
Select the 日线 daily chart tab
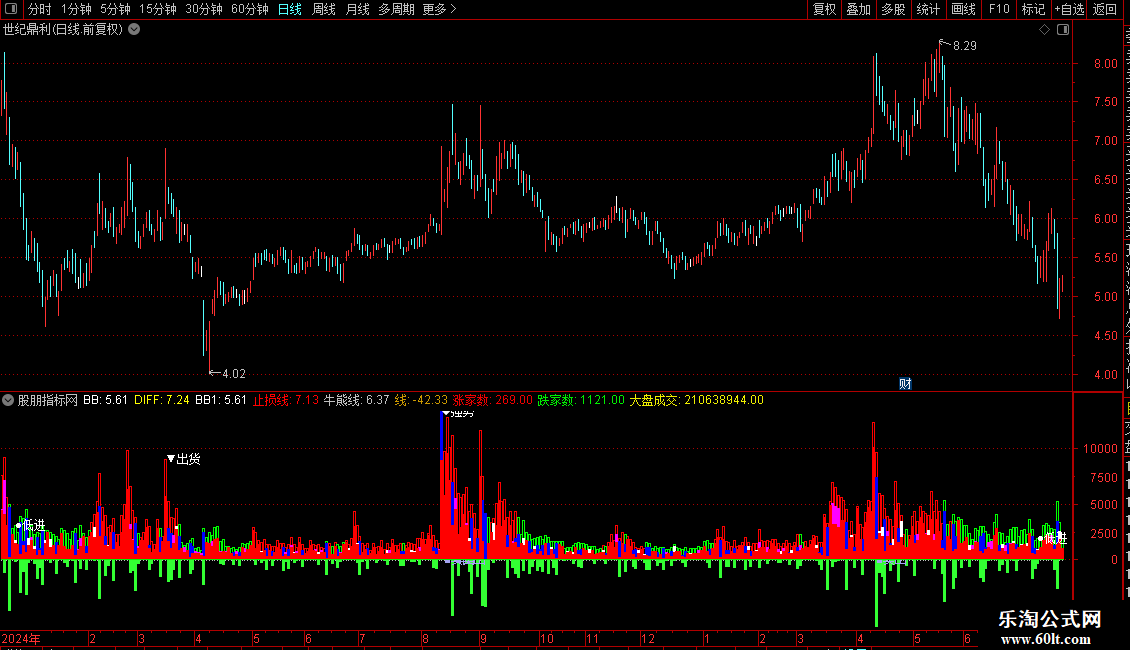tap(290, 9)
